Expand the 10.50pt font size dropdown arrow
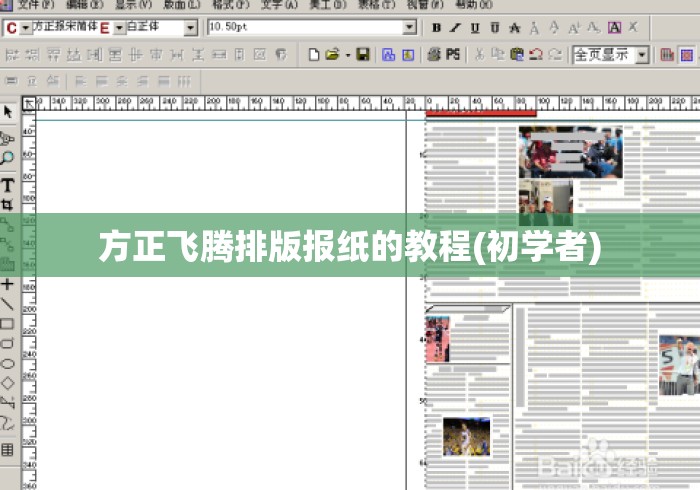The image size is (700, 490). 409,27
